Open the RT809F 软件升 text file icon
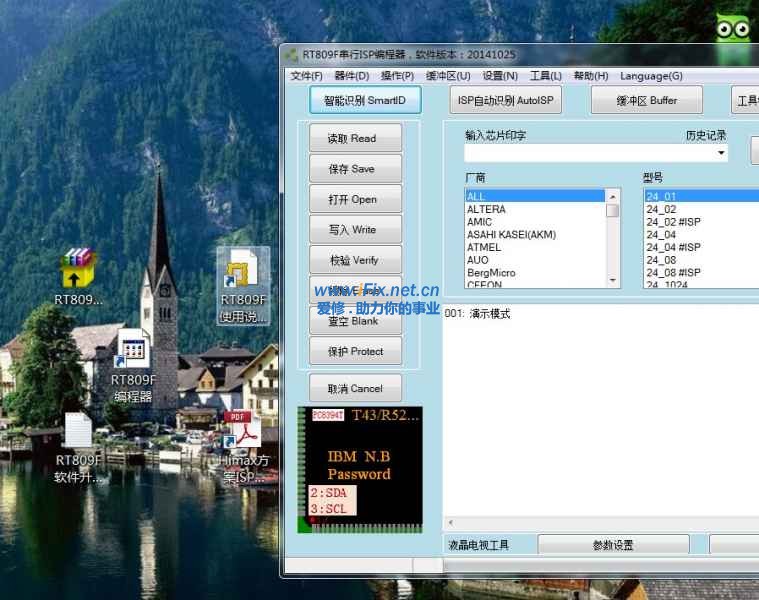 (x=78, y=448)
